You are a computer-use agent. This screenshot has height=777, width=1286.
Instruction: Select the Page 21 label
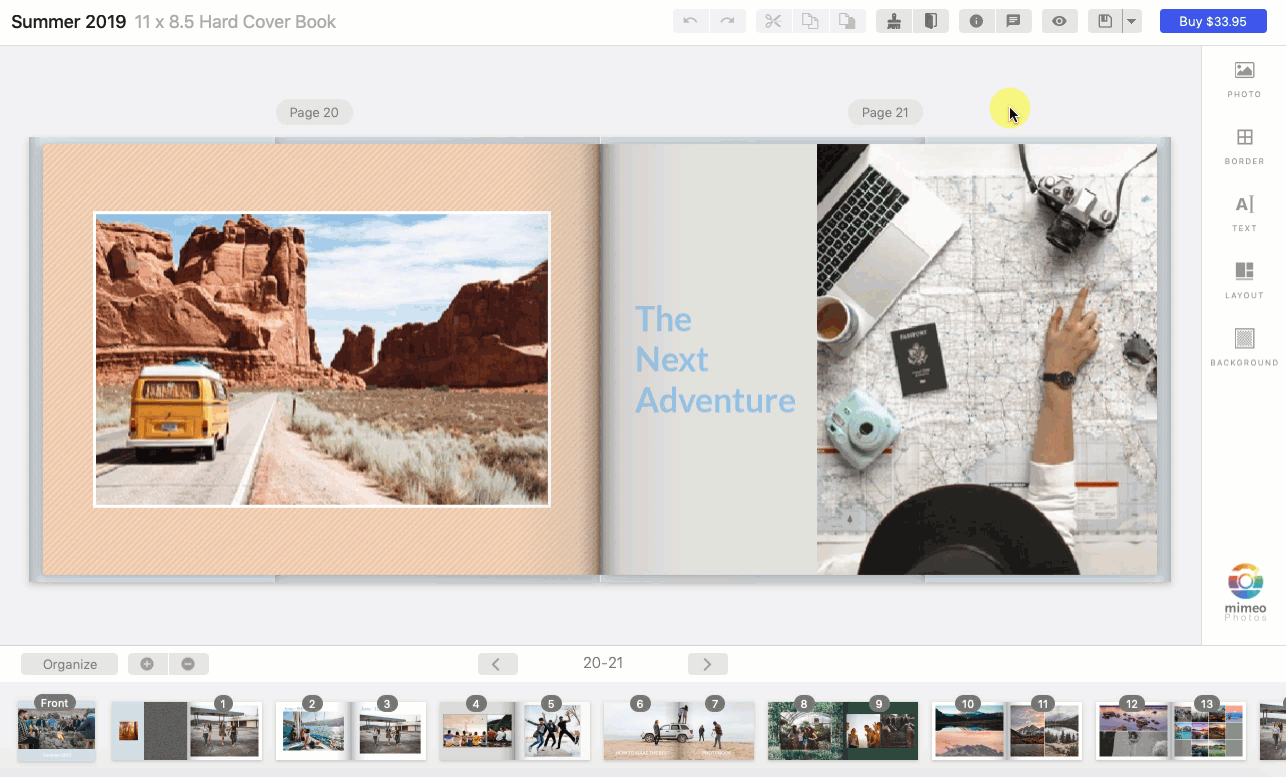(885, 112)
